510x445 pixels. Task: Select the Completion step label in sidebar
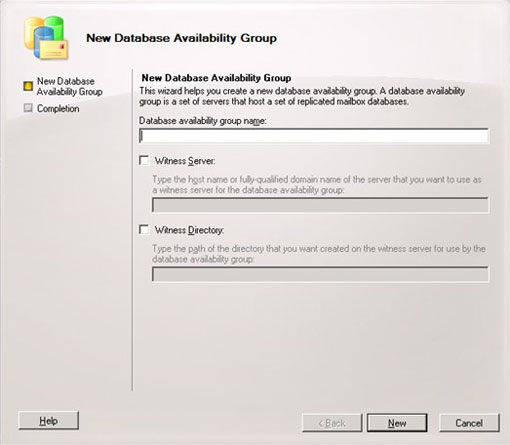pyautogui.click(x=58, y=108)
